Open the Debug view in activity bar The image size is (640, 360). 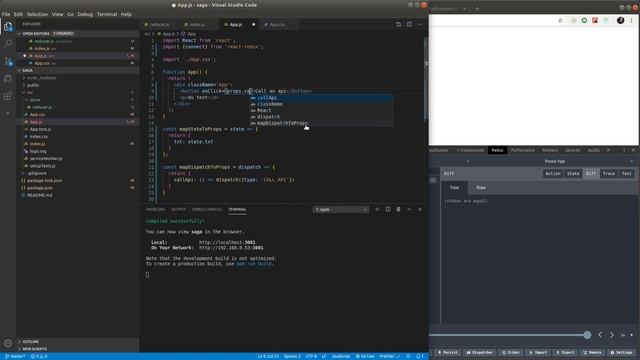pyautogui.click(x=8, y=78)
